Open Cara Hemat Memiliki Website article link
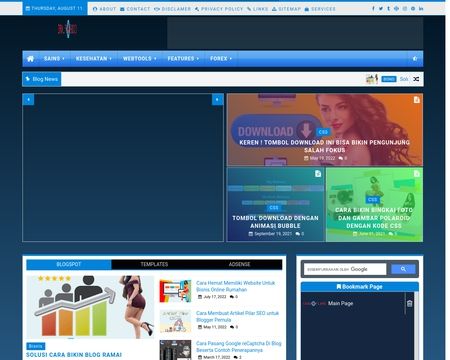 pyautogui.click(x=236, y=286)
